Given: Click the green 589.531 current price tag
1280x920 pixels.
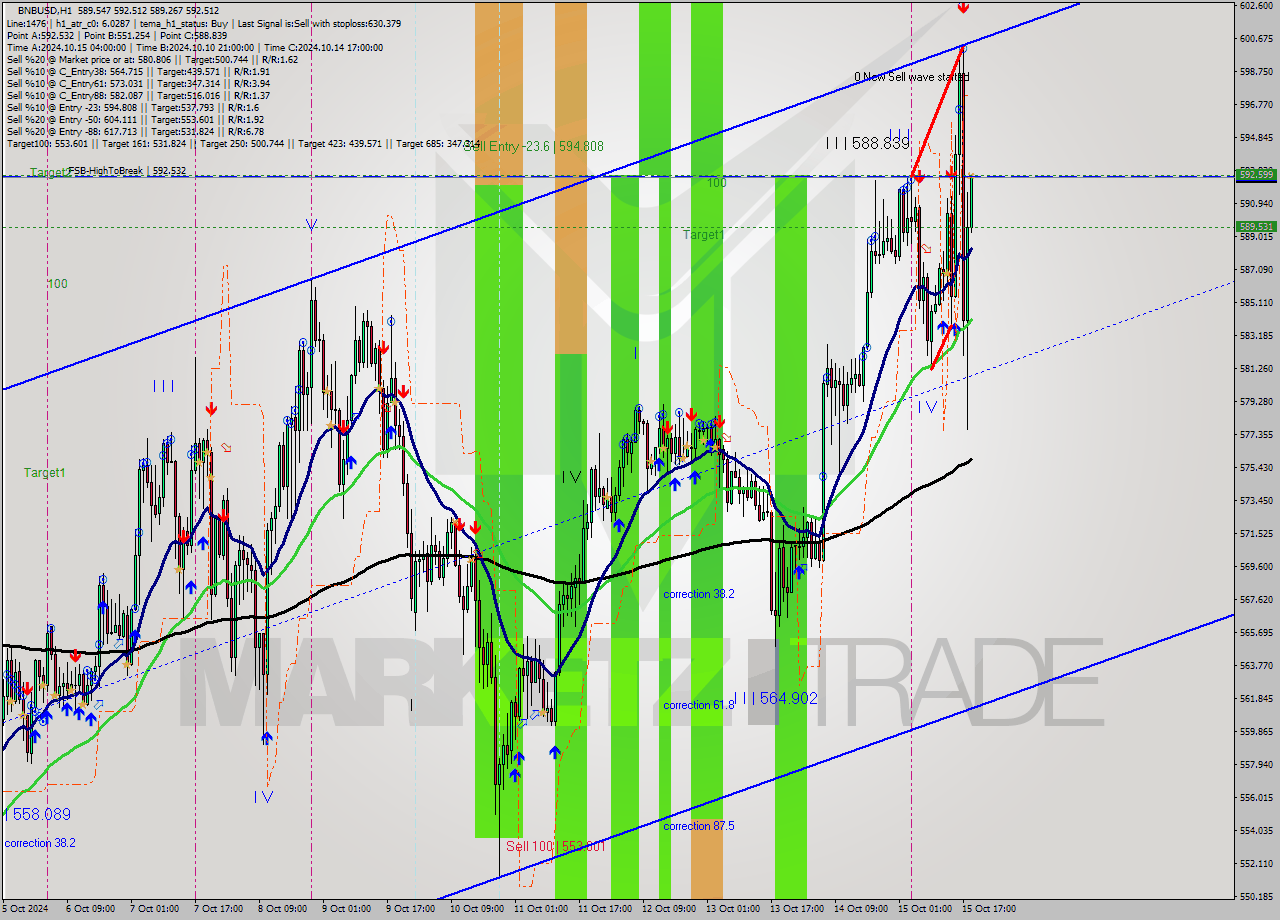Looking at the screenshot, I should tap(1257, 227).
